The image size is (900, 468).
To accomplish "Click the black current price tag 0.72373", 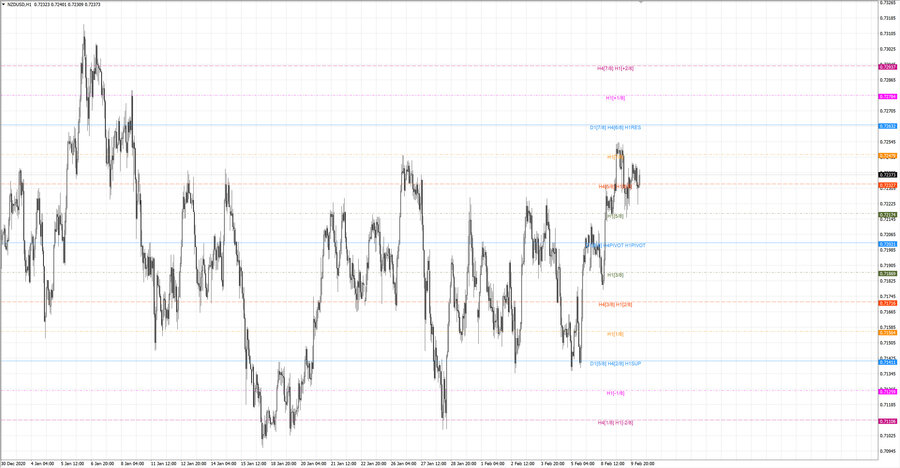I will click(888, 175).
